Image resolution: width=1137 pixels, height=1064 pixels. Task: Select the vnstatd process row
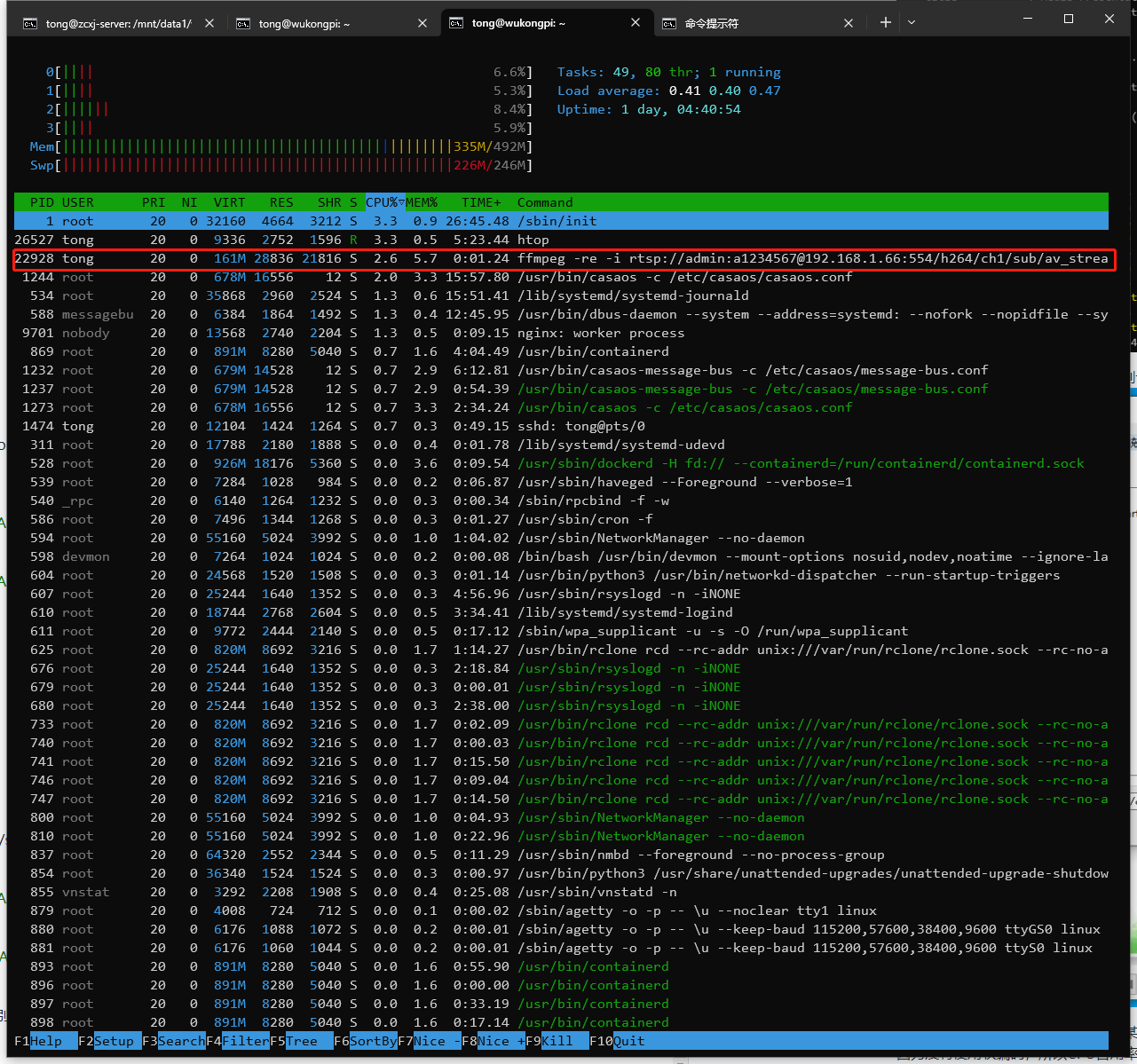[x=561, y=892]
